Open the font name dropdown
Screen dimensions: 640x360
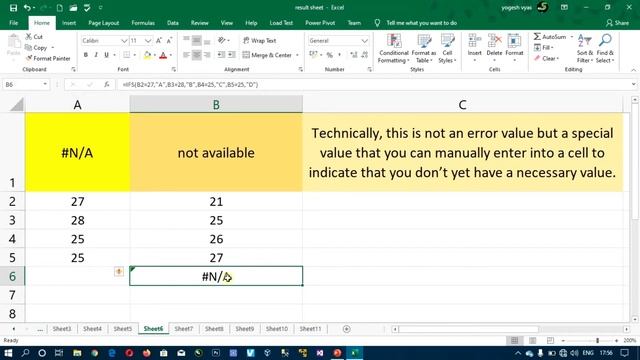tap(124, 41)
